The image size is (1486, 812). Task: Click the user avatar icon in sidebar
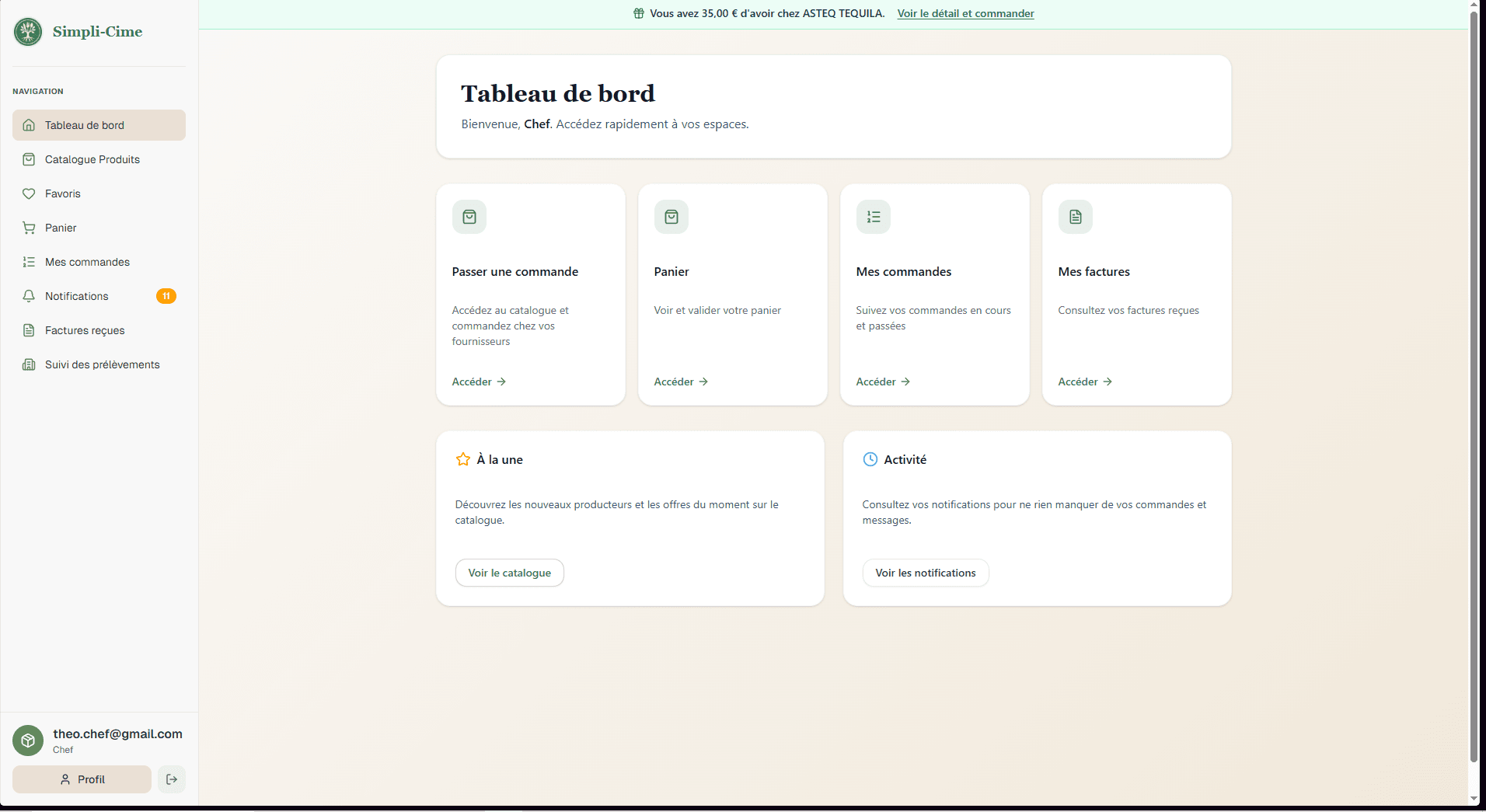[x=28, y=741]
